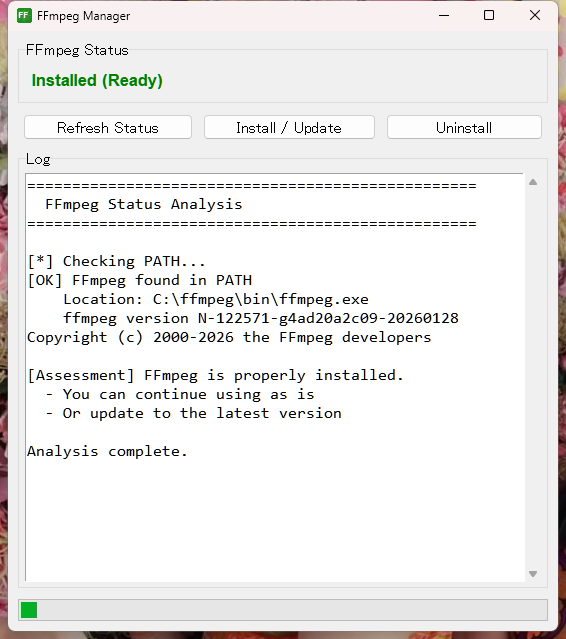Screen dimensions: 566x639
Task: Click the FFmpeg Manager app icon
Action: pos(24,15)
